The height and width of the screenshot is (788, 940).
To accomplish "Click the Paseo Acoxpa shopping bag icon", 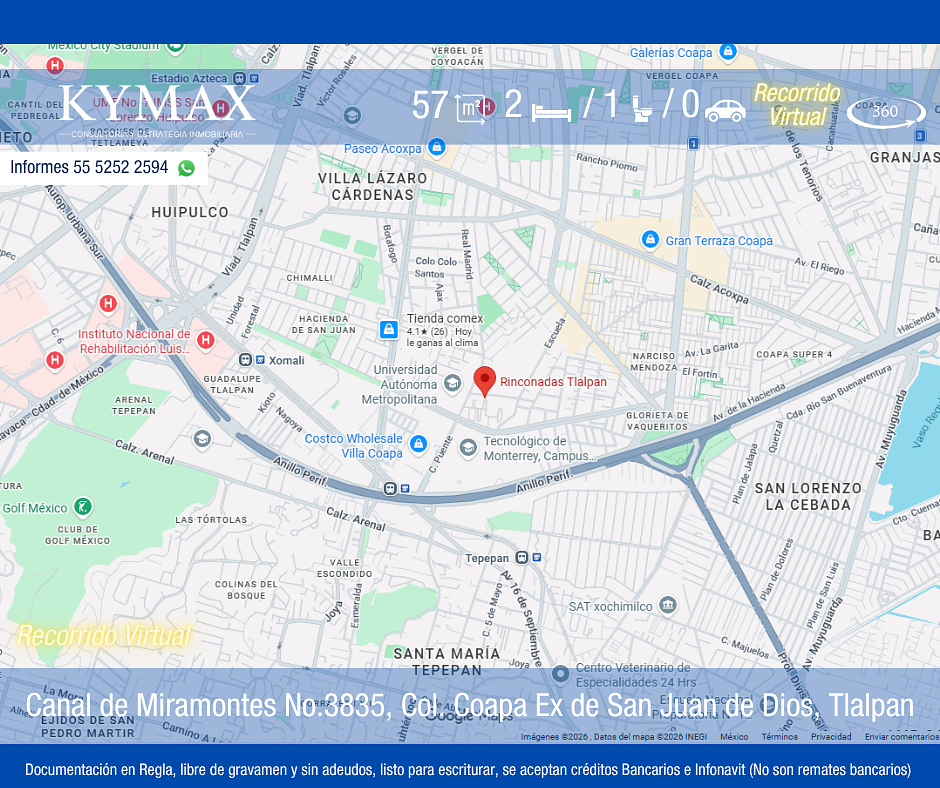I will [x=436, y=147].
